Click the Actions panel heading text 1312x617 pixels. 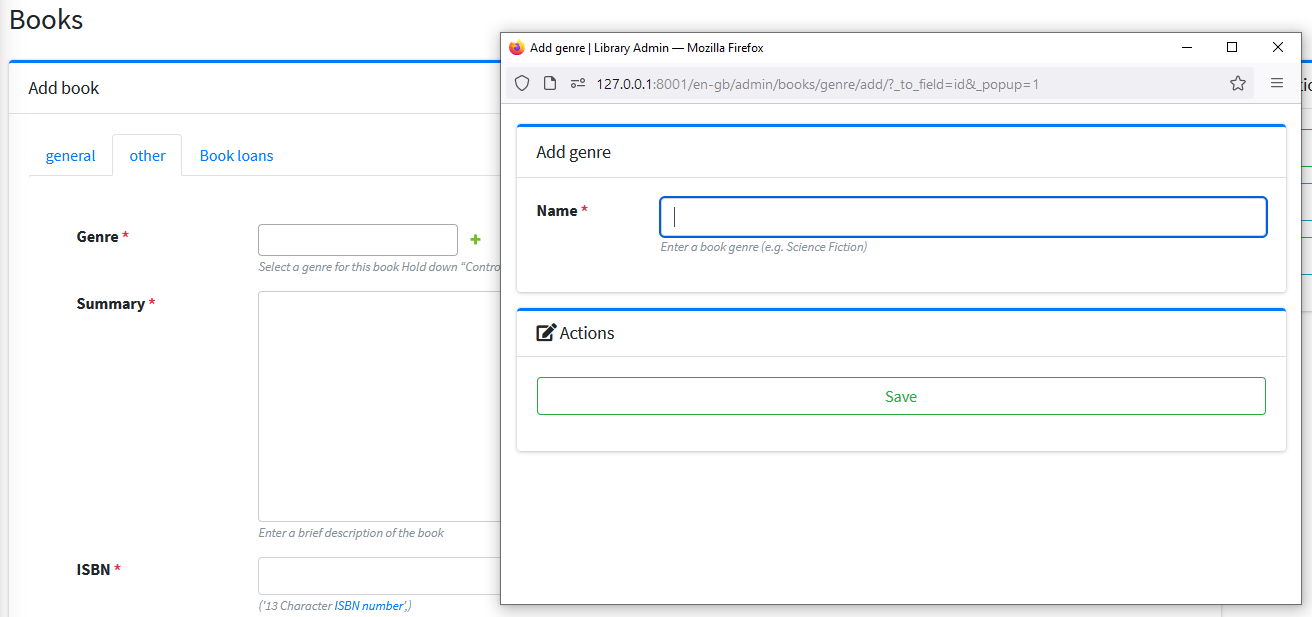(587, 333)
